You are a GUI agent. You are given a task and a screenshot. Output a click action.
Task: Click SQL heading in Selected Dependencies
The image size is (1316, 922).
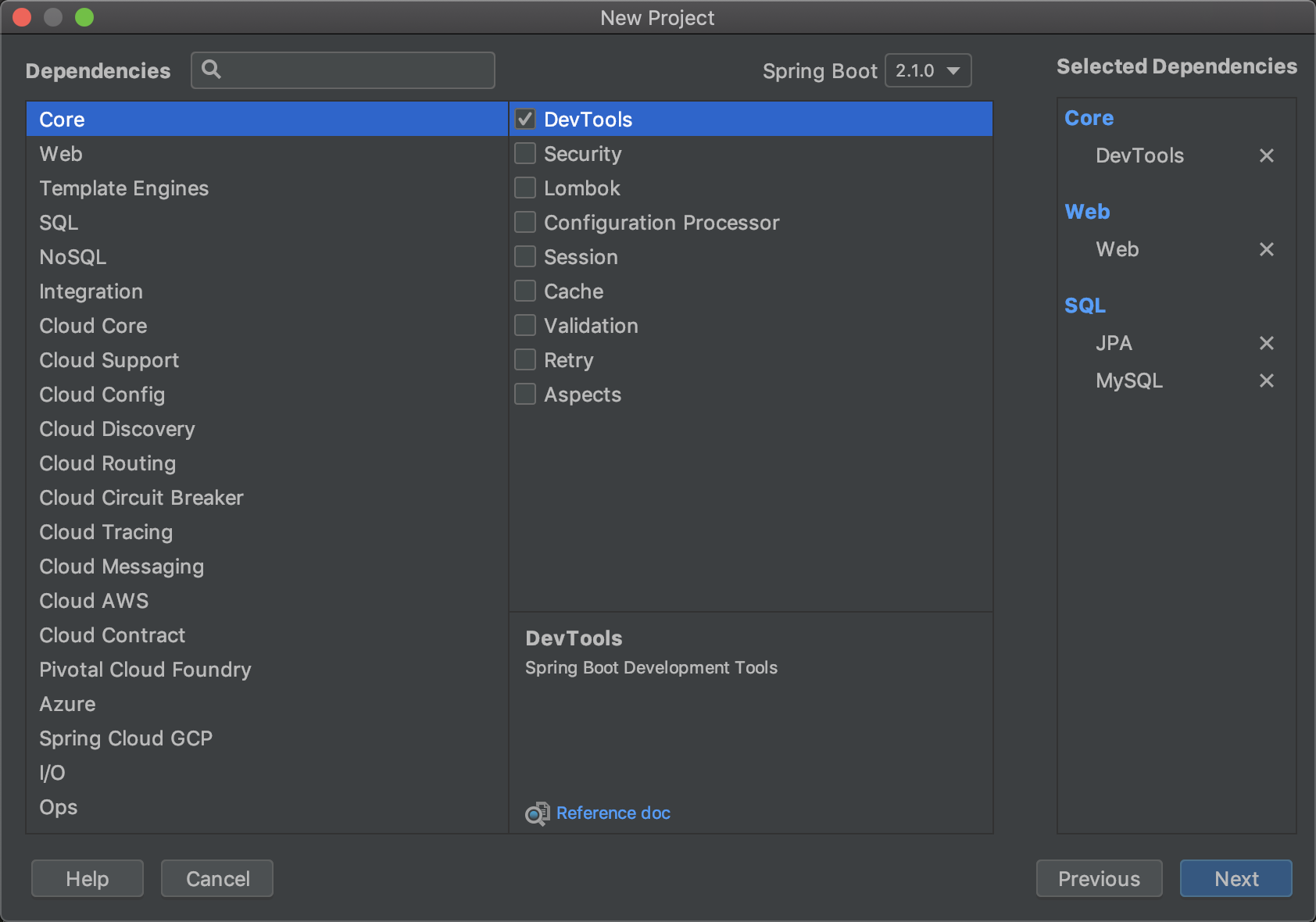(x=1085, y=306)
